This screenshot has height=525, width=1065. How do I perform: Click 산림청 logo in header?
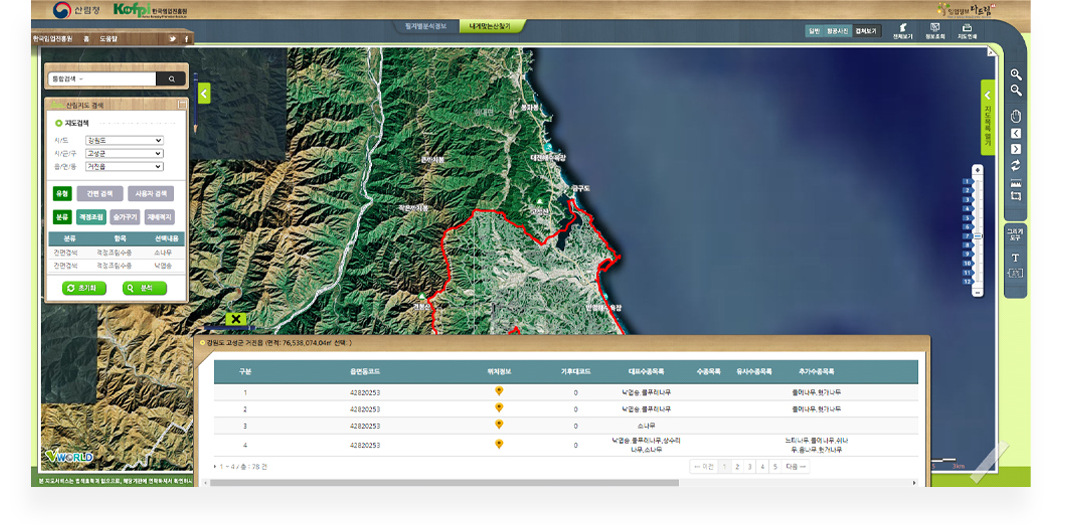(x=76, y=10)
